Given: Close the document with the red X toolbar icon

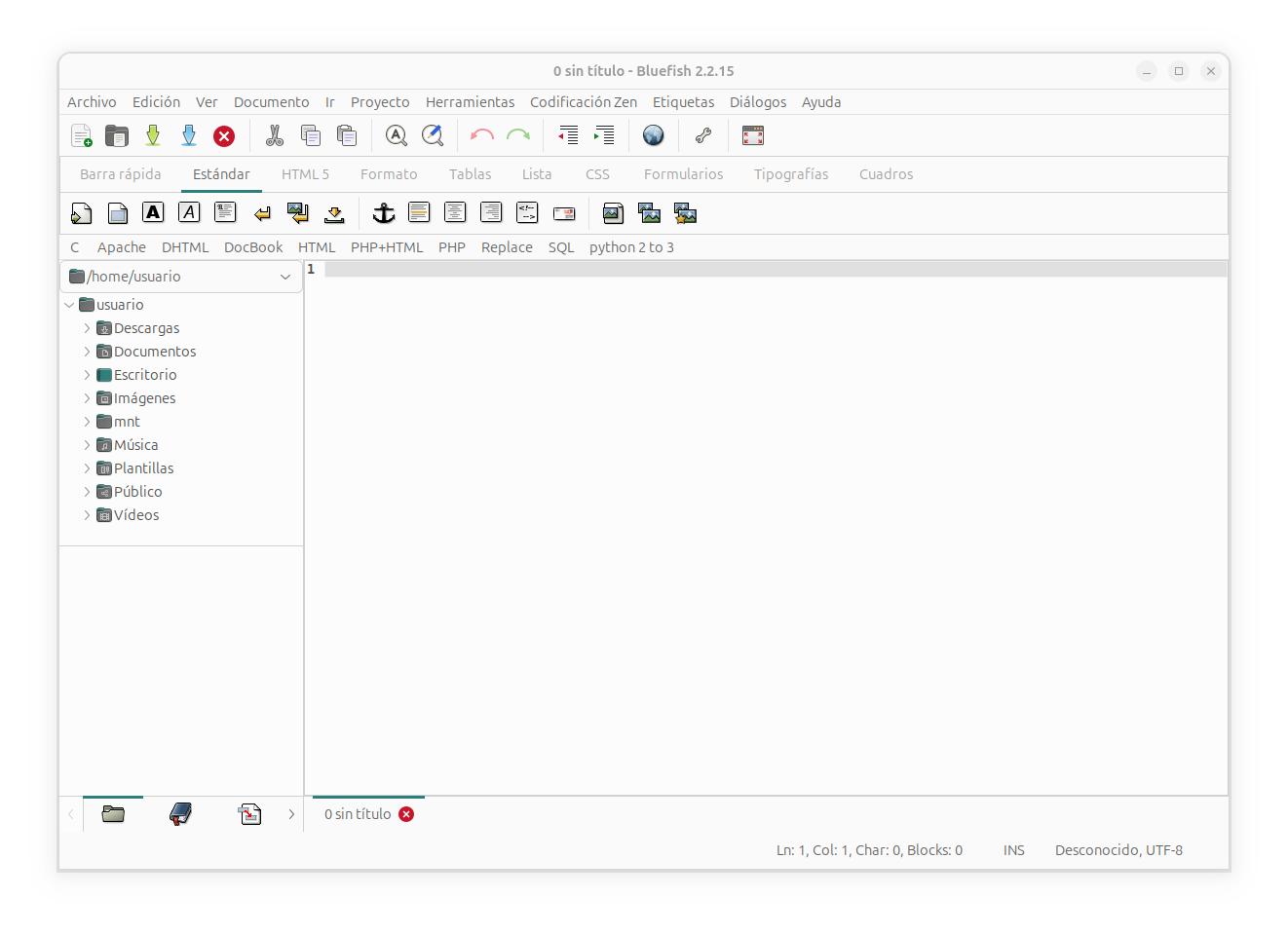Looking at the screenshot, I should [224, 136].
